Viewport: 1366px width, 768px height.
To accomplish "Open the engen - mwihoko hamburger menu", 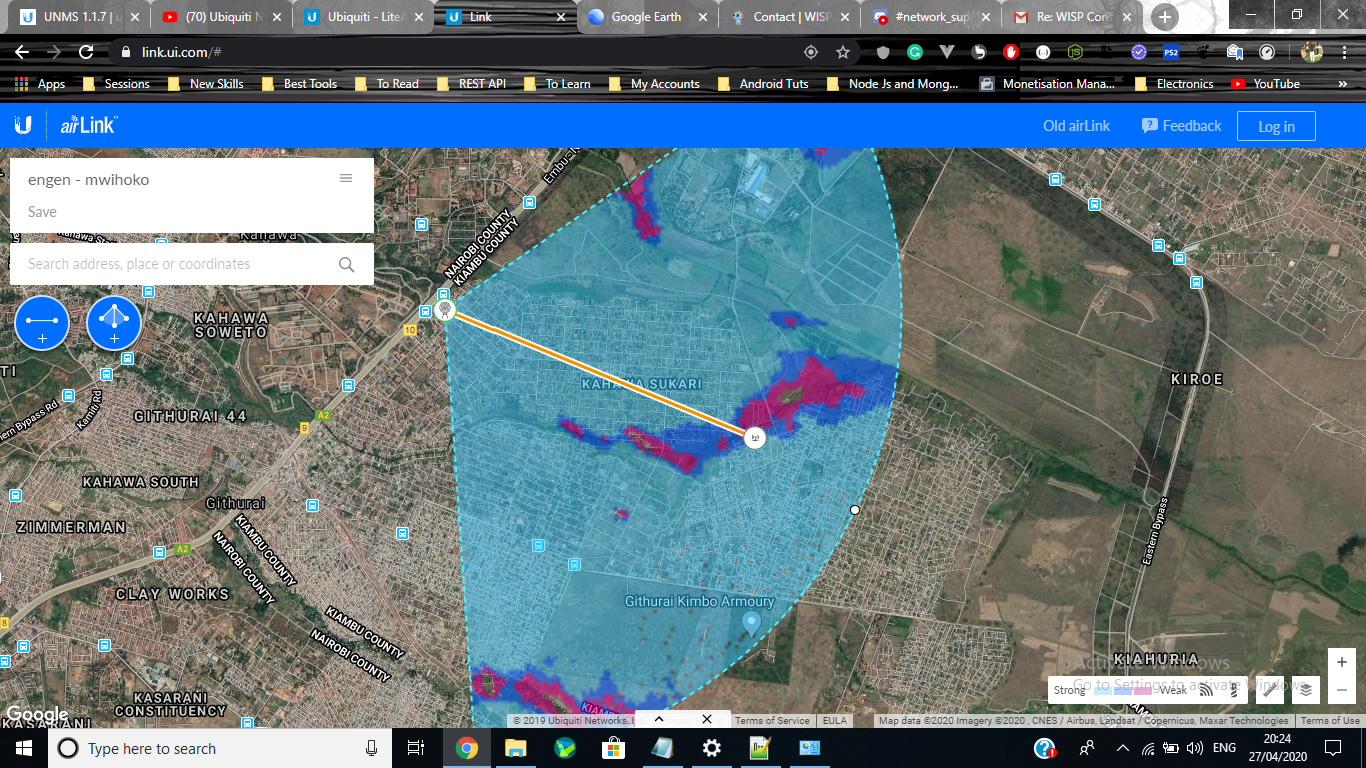I will (346, 178).
